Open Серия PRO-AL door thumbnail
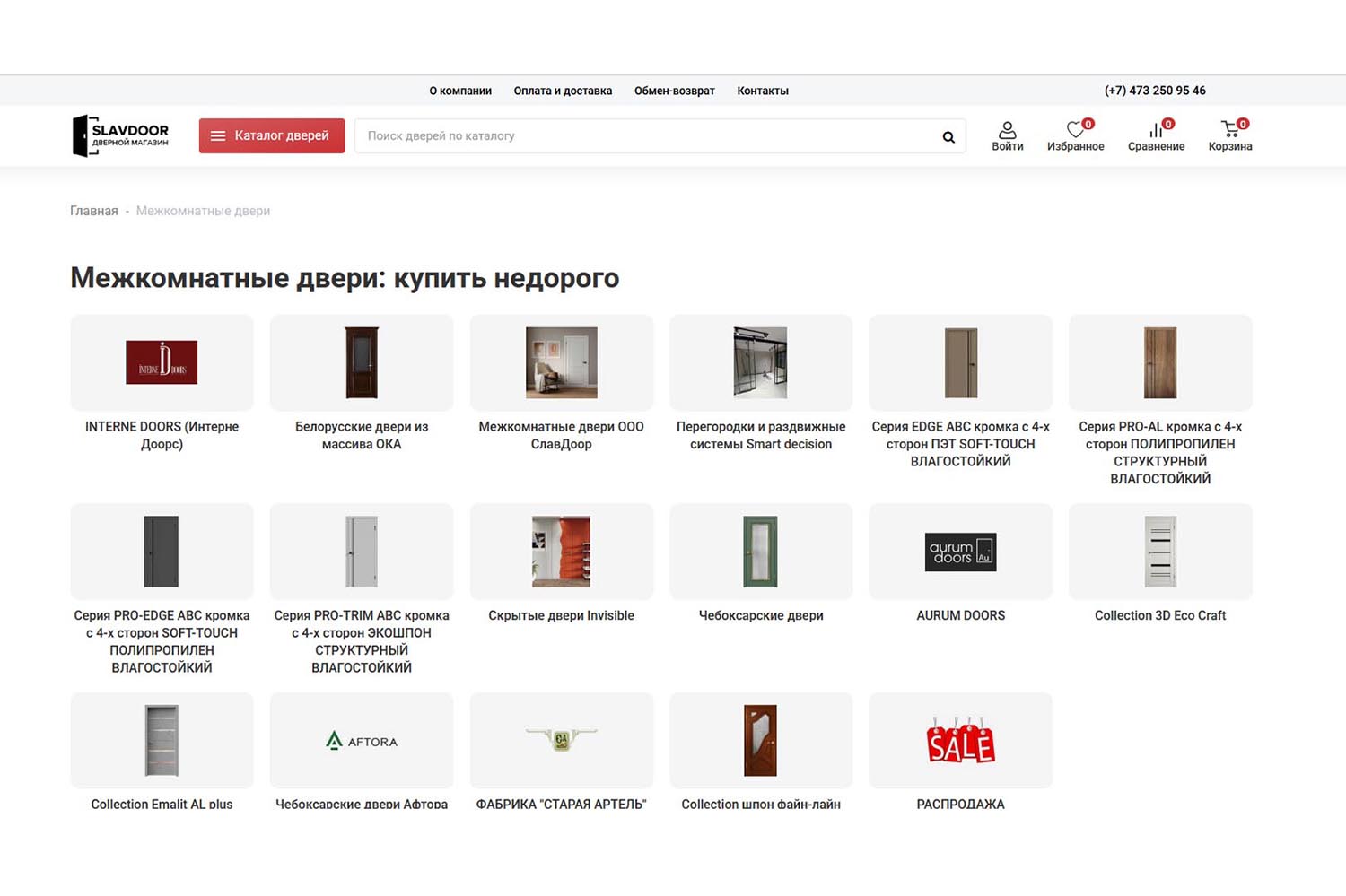This screenshot has height=896, width=1346. tap(1160, 362)
